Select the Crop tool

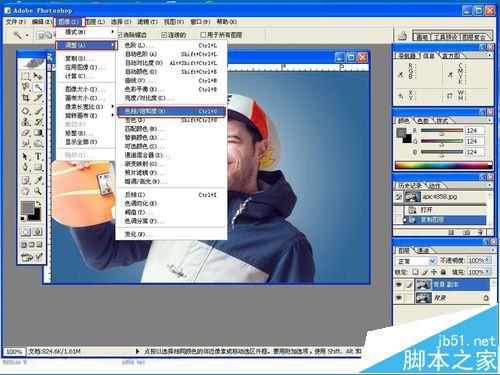pos(26,98)
